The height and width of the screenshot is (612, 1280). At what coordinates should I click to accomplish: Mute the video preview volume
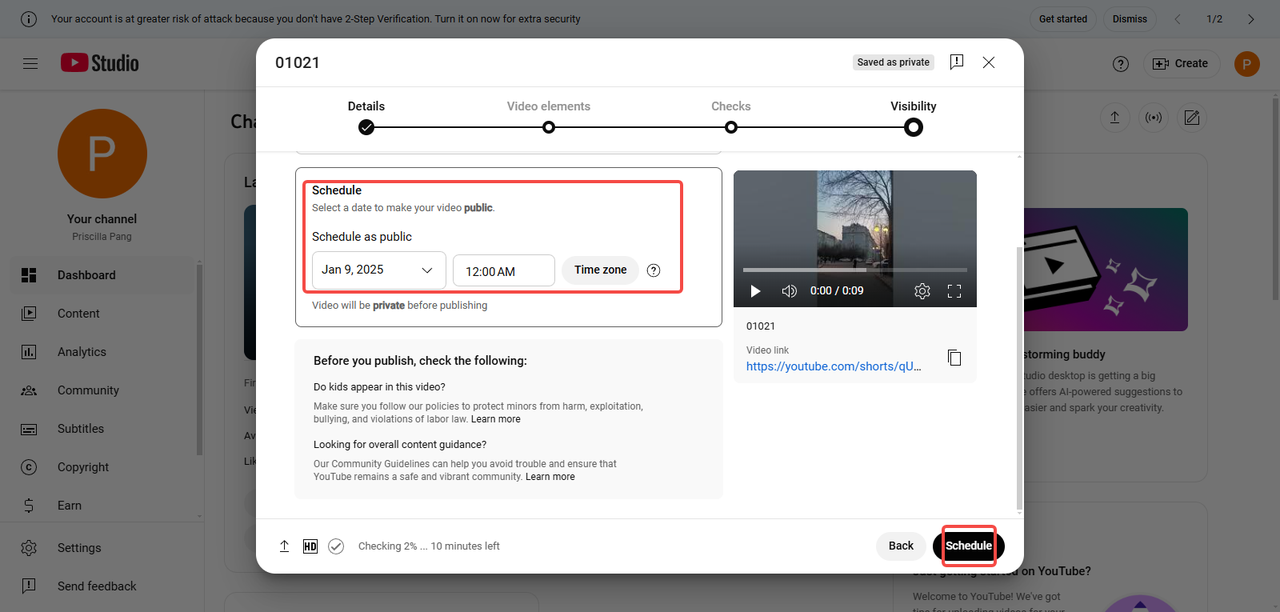(789, 291)
